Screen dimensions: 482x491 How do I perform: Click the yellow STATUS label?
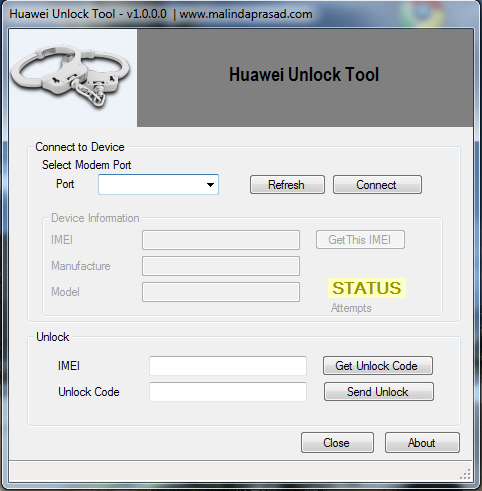click(367, 288)
